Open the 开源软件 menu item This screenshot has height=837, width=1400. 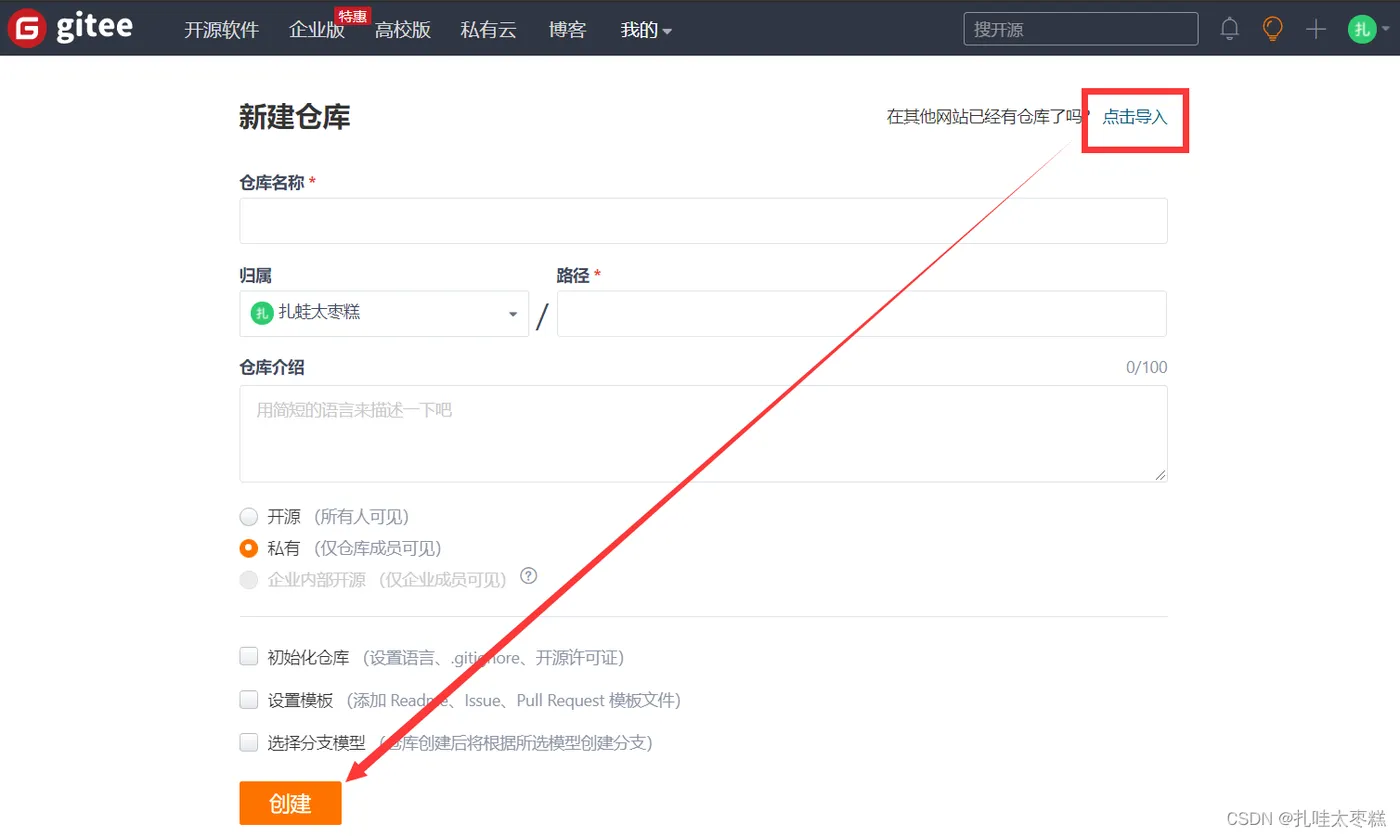pos(222,30)
